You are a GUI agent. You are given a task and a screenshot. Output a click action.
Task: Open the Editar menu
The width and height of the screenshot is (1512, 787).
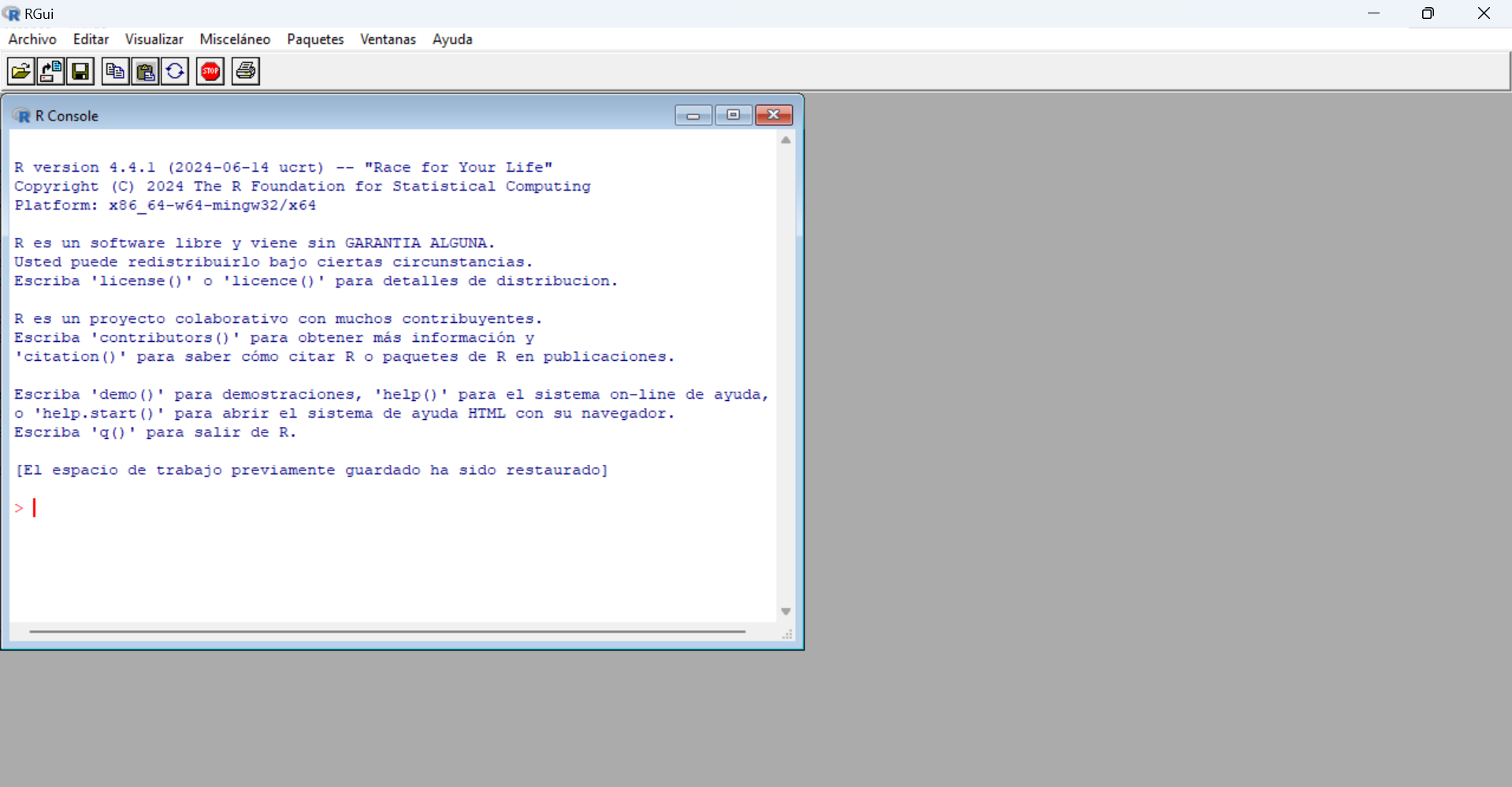(91, 39)
